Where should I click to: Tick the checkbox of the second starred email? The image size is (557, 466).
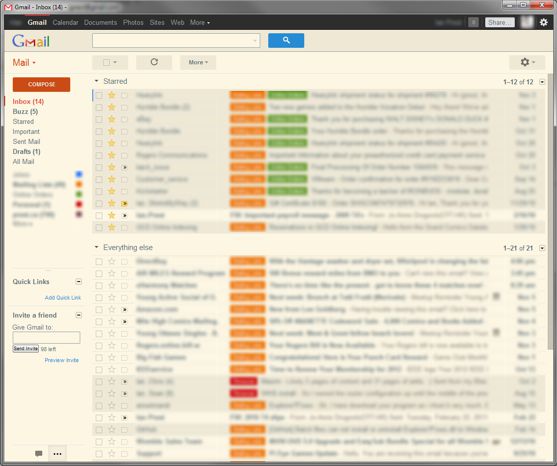[99, 107]
